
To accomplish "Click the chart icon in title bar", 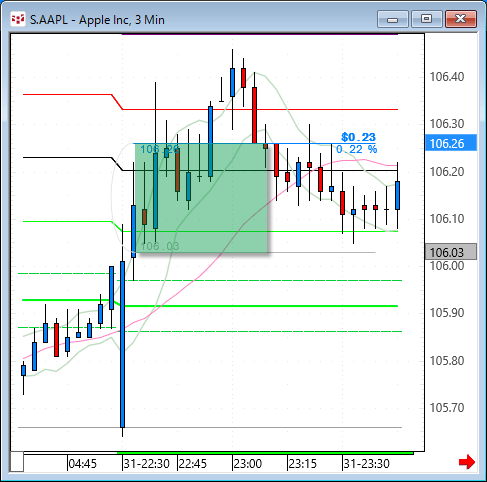I will click(18, 19).
